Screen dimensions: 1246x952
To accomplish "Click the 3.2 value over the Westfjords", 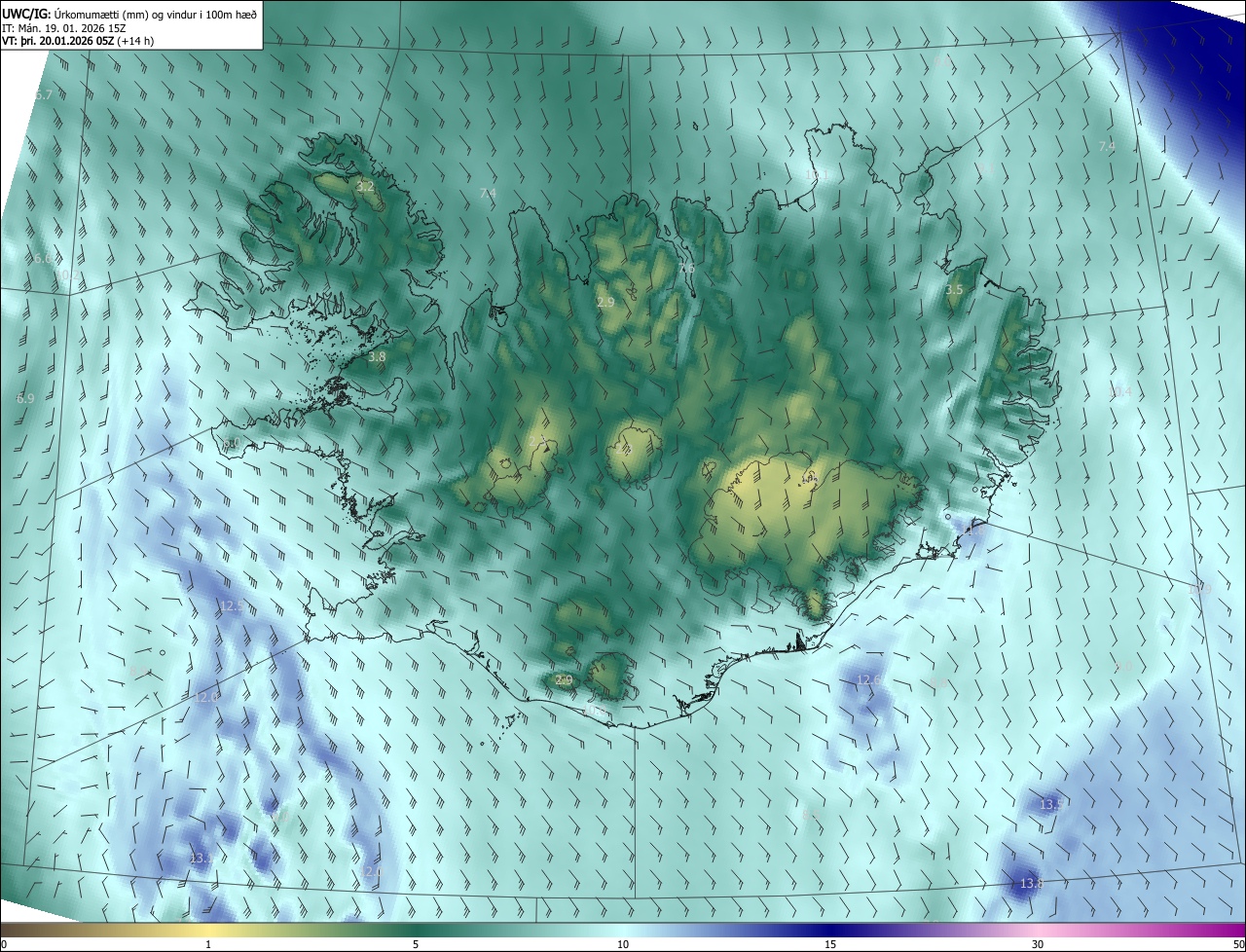I will [x=365, y=186].
